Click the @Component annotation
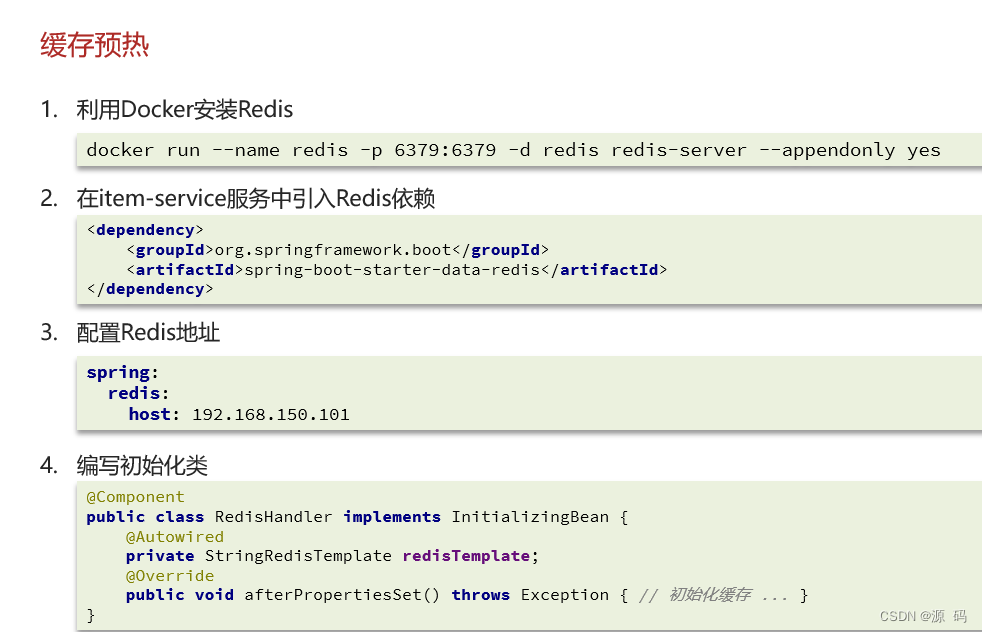This screenshot has width=982, height=632. tap(135, 497)
